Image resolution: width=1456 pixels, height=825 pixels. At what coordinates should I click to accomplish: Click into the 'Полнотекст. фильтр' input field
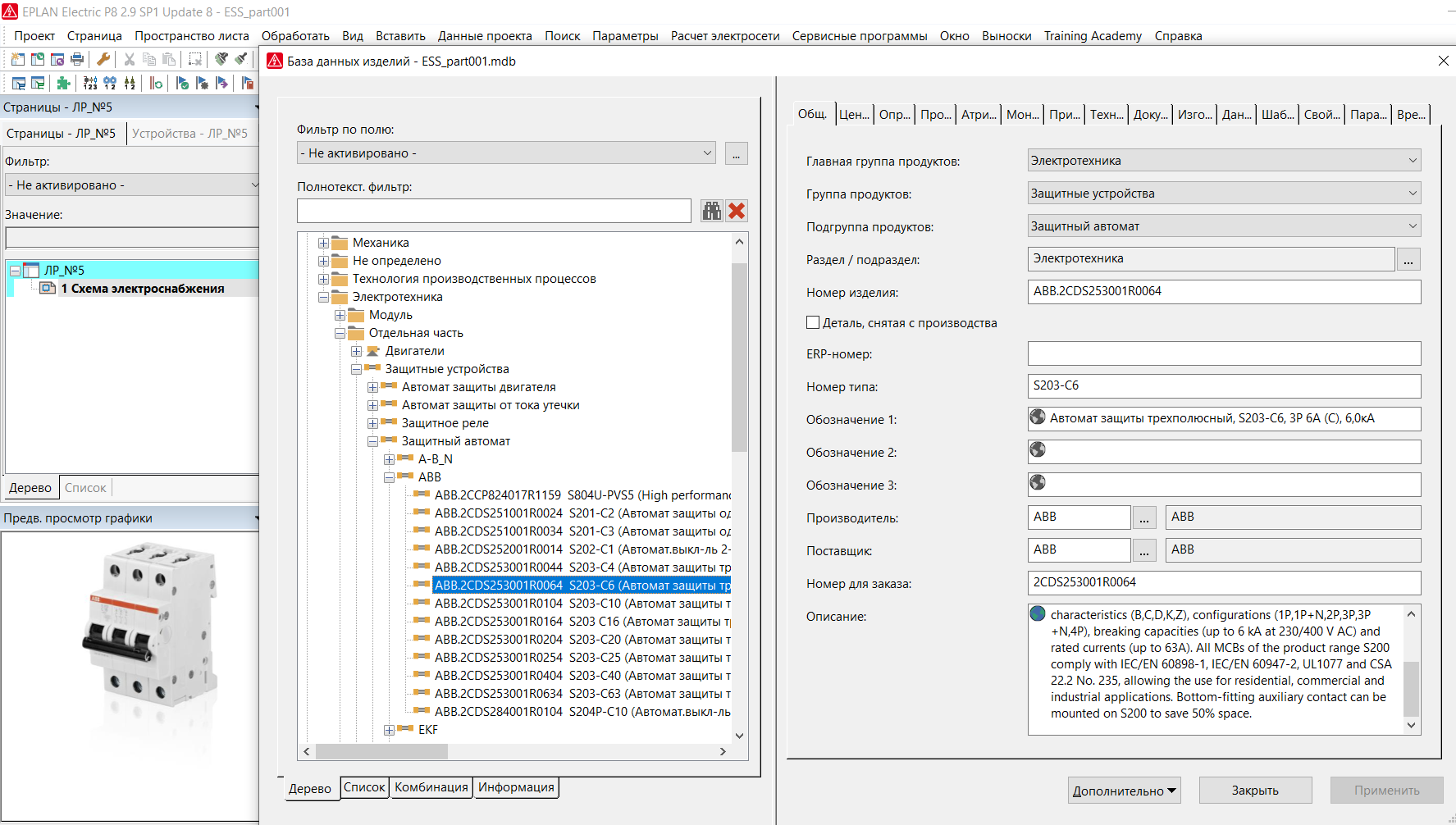click(494, 211)
